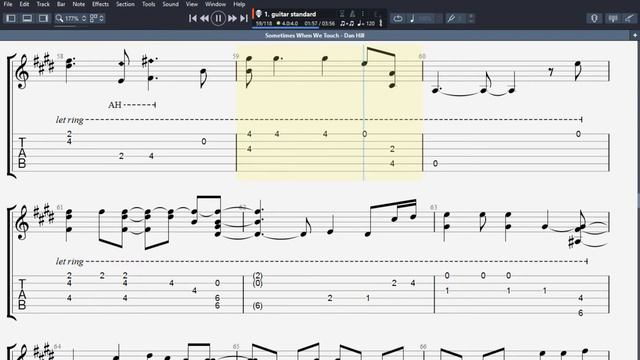Viewport: 640px width, 360px height.
Task: Open the View menu
Action: [192, 4]
